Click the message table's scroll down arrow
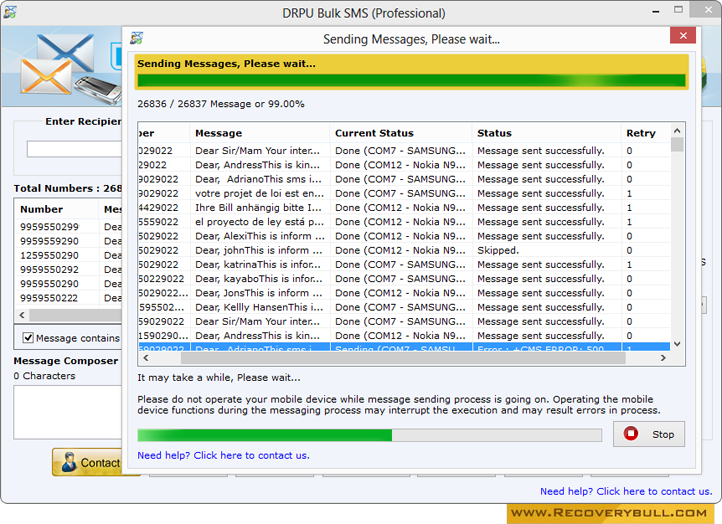 point(677,344)
